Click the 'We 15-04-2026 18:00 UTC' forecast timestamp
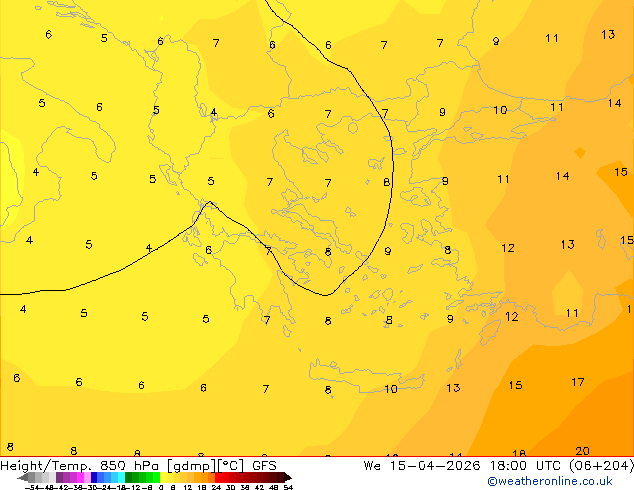 click(x=462, y=466)
